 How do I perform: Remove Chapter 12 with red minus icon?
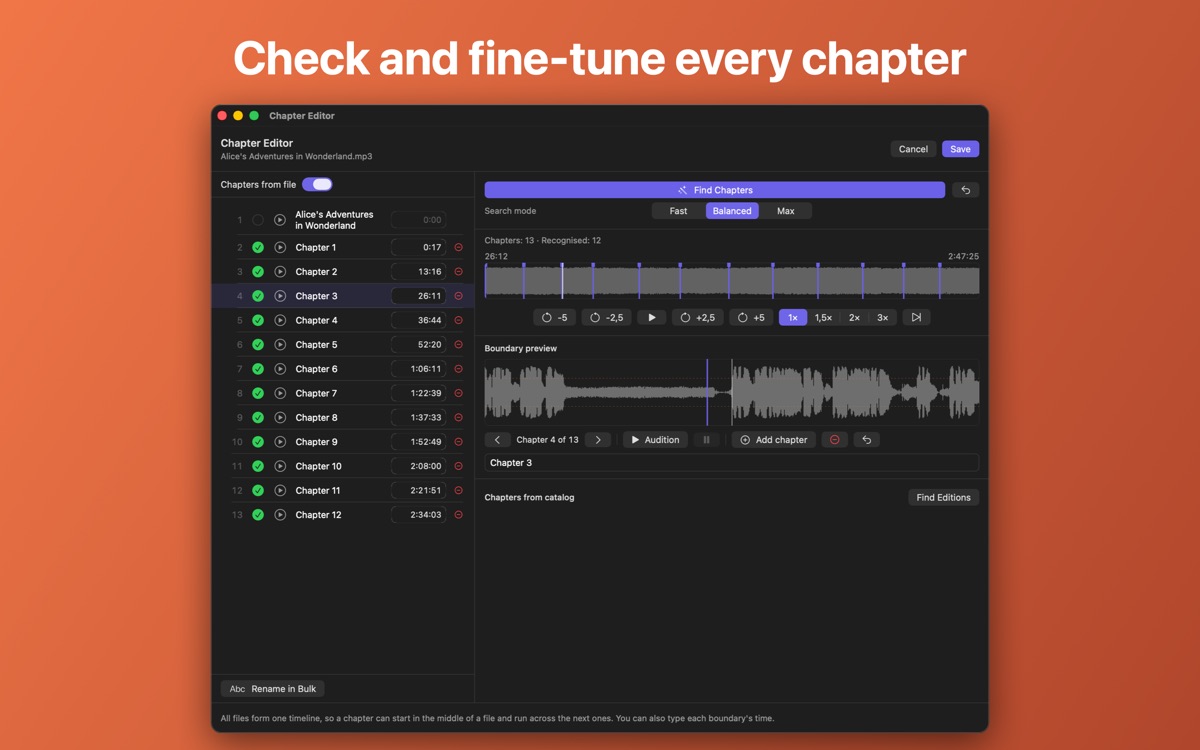pos(459,515)
